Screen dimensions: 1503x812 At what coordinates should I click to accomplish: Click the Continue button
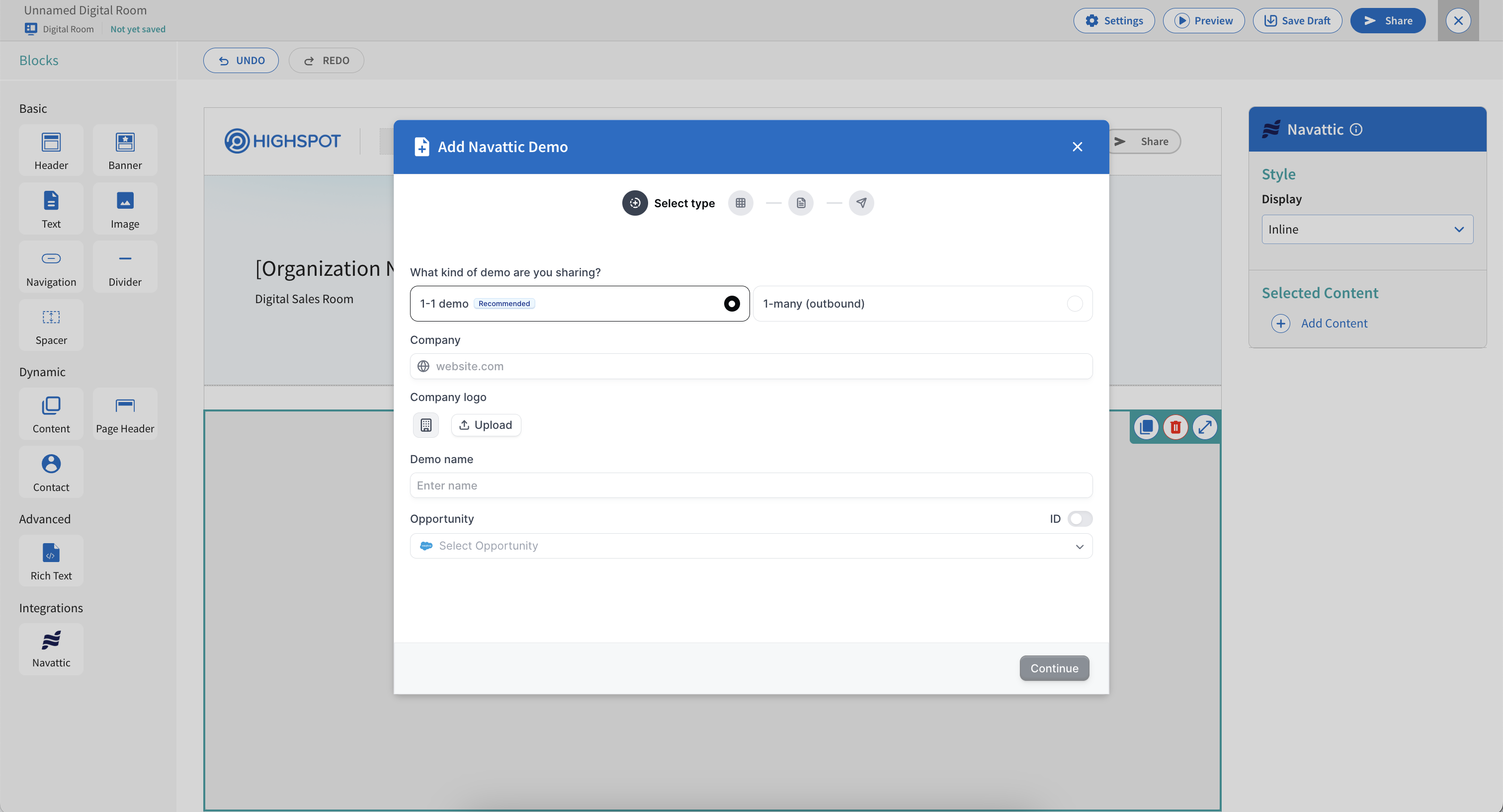(x=1054, y=668)
